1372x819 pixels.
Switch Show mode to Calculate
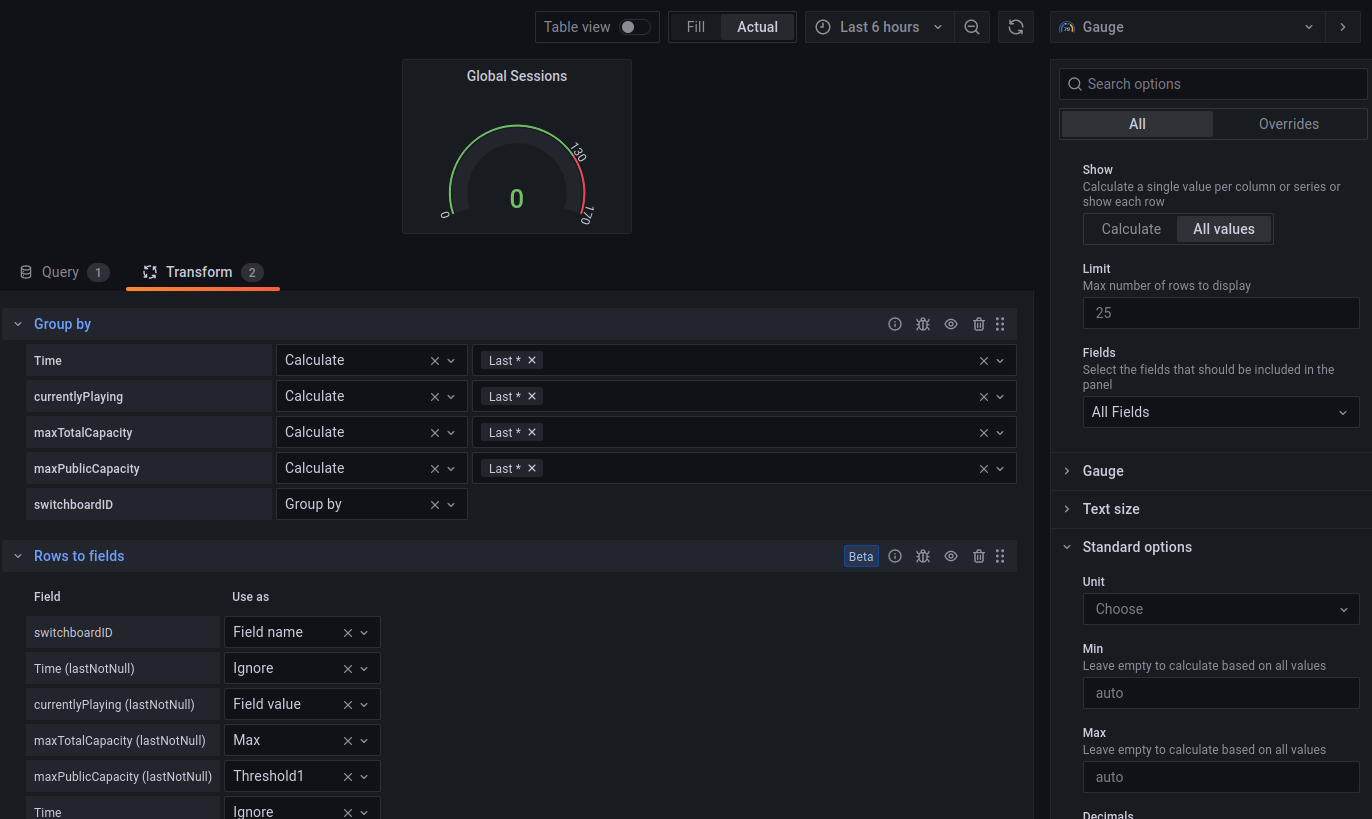(1130, 229)
